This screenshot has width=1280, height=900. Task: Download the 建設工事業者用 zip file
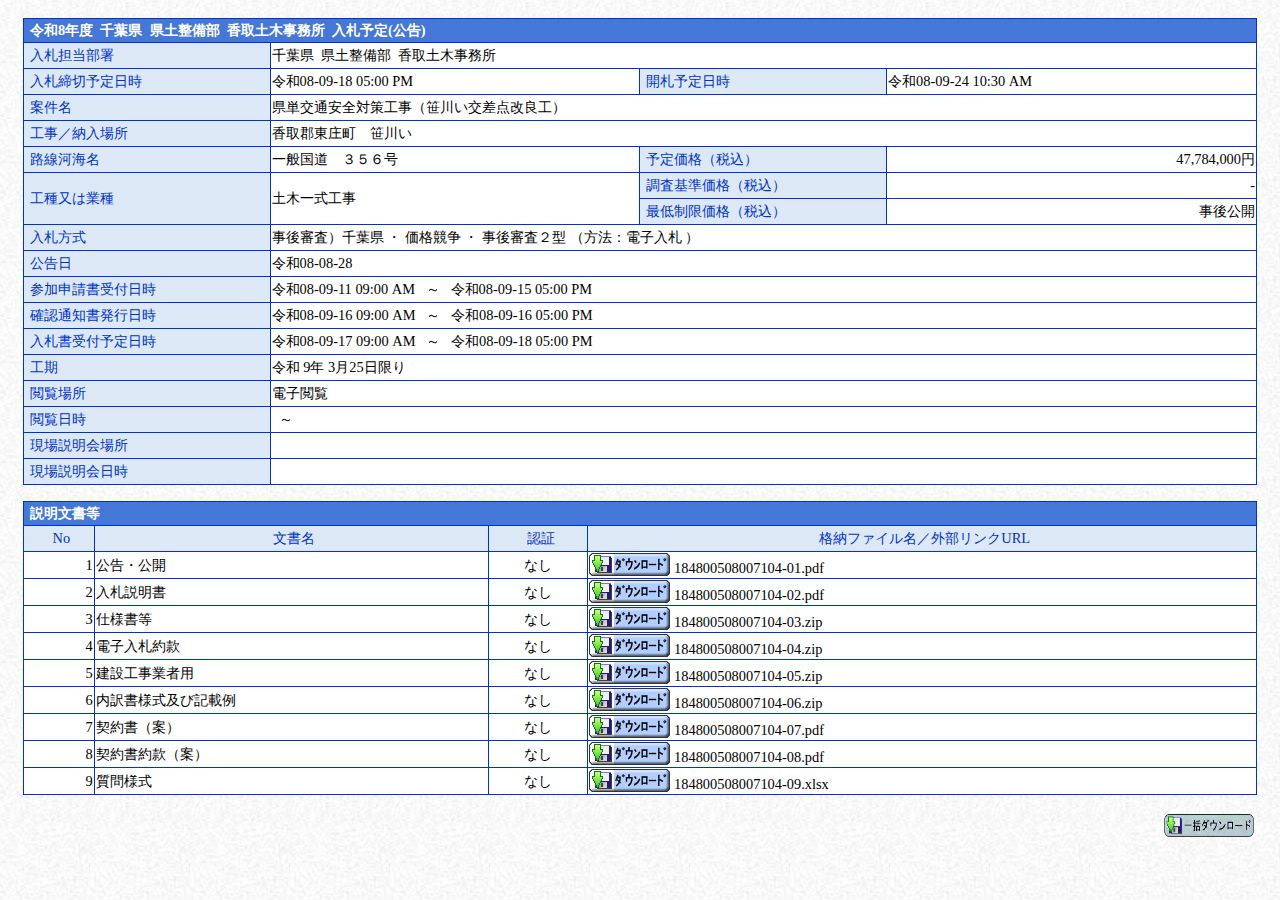pos(629,672)
